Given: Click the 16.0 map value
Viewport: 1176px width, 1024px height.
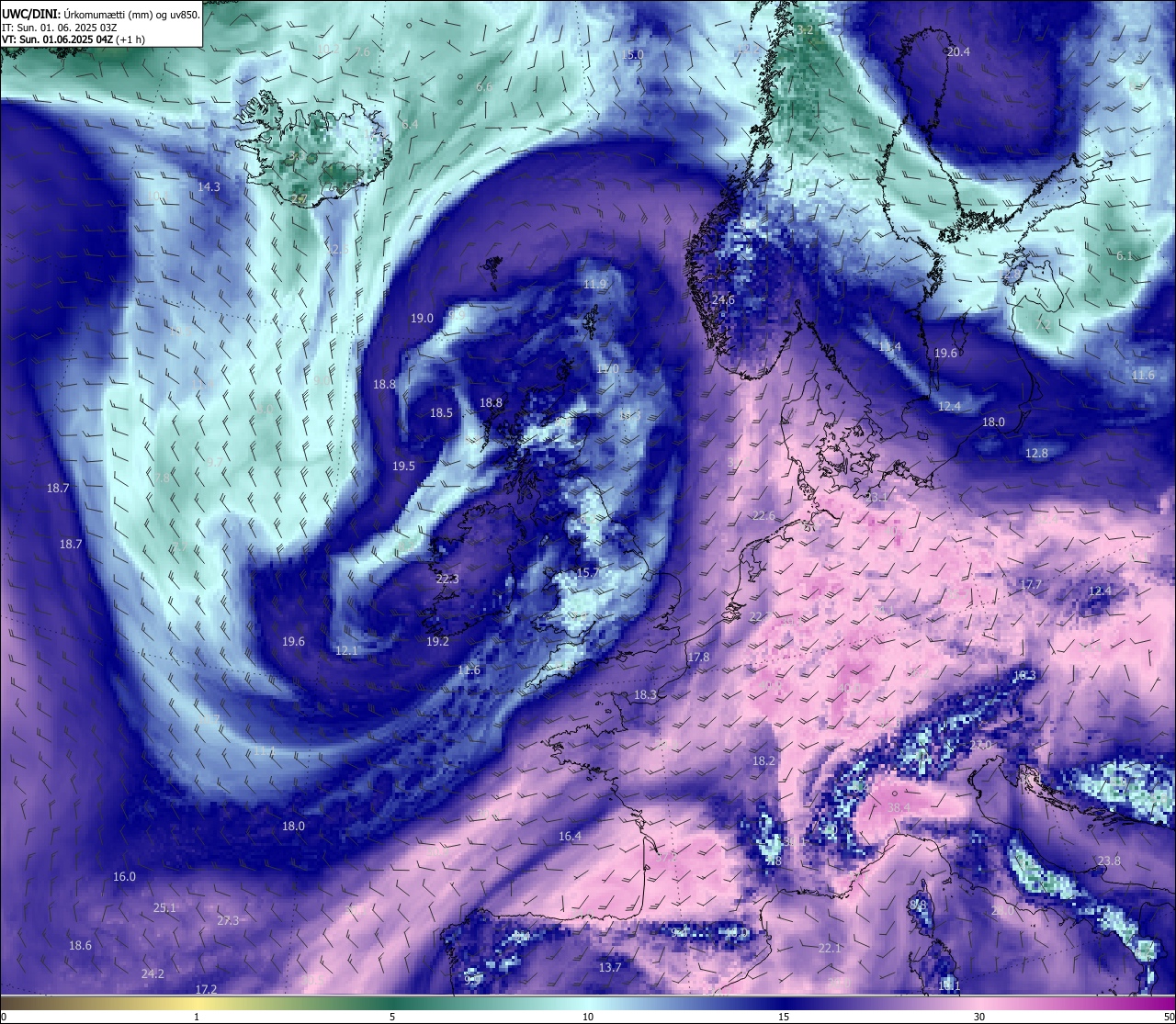Looking at the screenshot, I should [124, 877].
